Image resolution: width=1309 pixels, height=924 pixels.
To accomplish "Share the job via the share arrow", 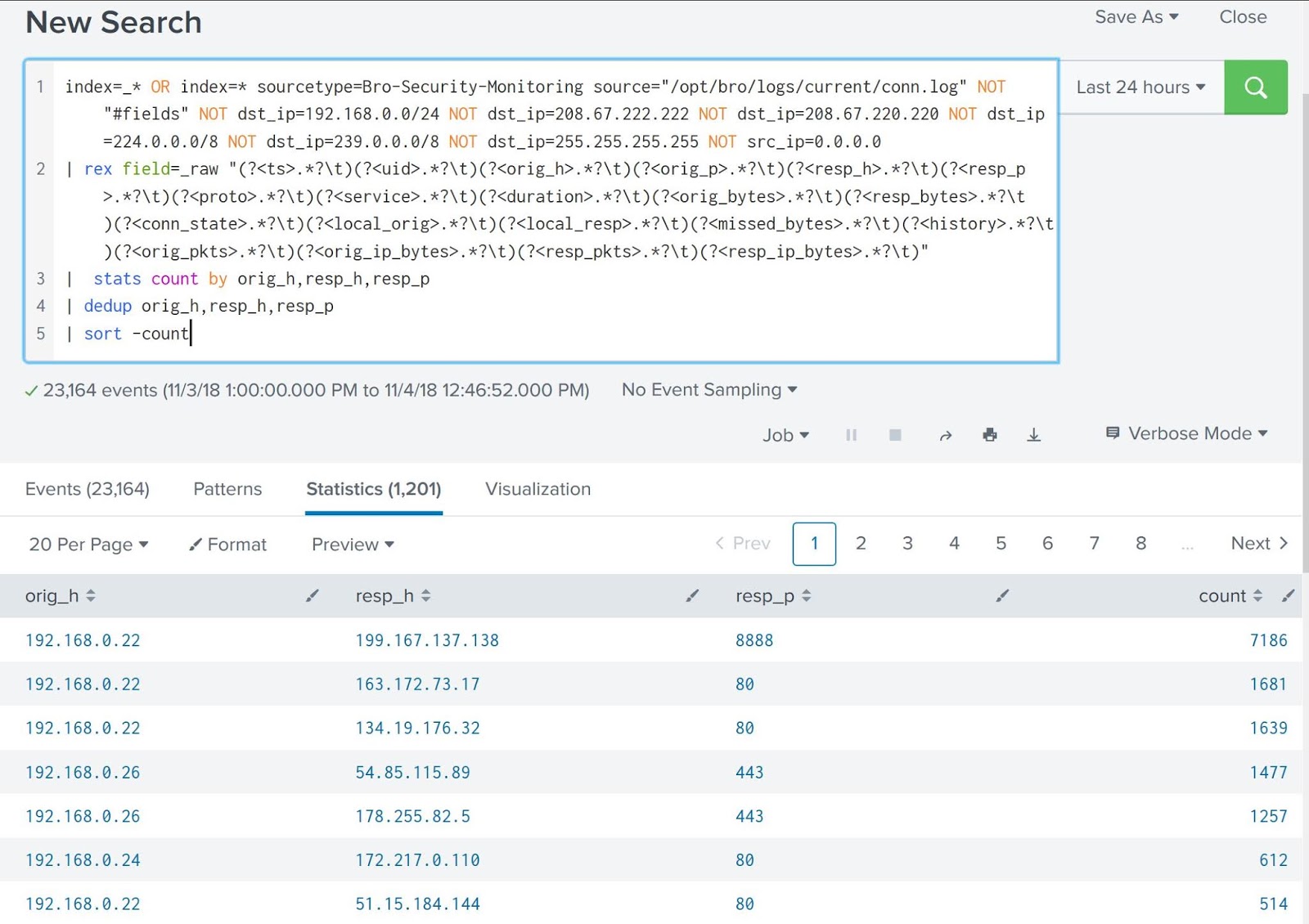I will coord(947,435).
